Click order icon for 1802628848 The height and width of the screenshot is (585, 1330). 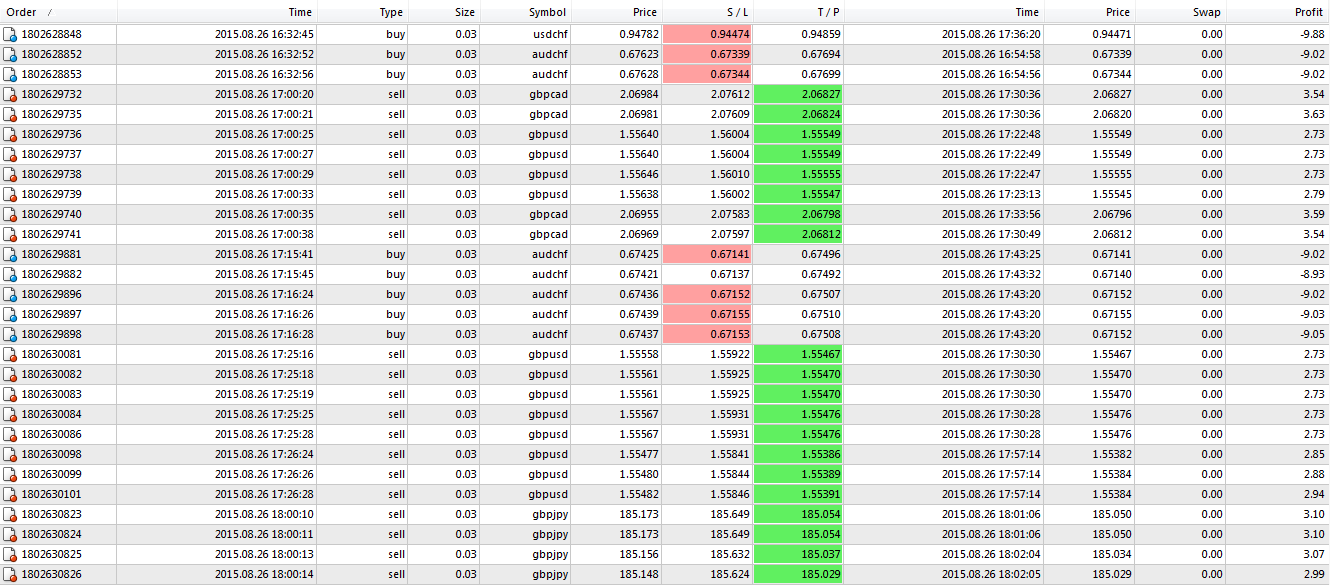click(x=10, y=34)
